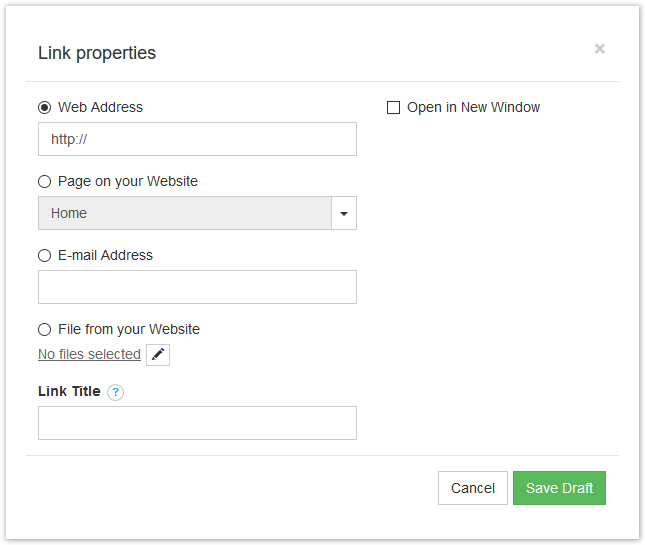Focus the http:// web address field
This screenshot has height=545, width=645.
point(197,139)
